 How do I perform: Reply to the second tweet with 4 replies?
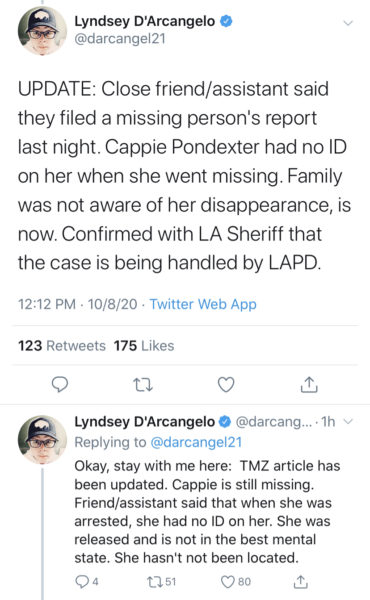86,582
